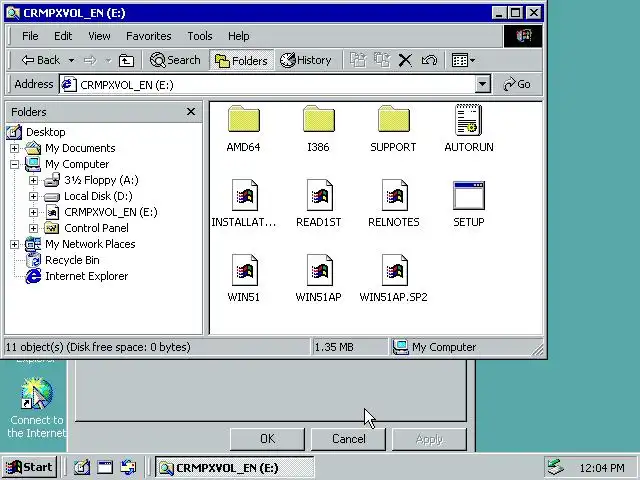Open the Tools menu

click(x=200, y=36)
